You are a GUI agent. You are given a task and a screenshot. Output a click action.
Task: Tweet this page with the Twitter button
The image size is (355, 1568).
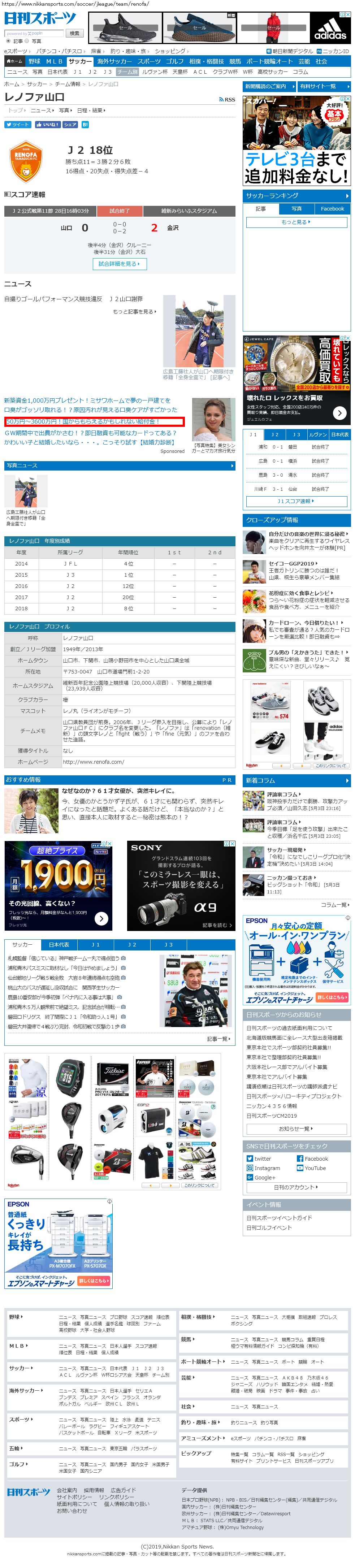coord(18,124)
